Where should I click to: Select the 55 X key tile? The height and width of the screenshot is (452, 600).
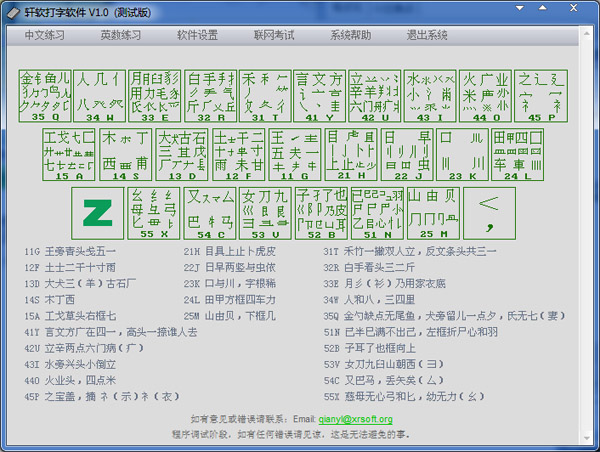pyautogui.click(x=154, y=212)
